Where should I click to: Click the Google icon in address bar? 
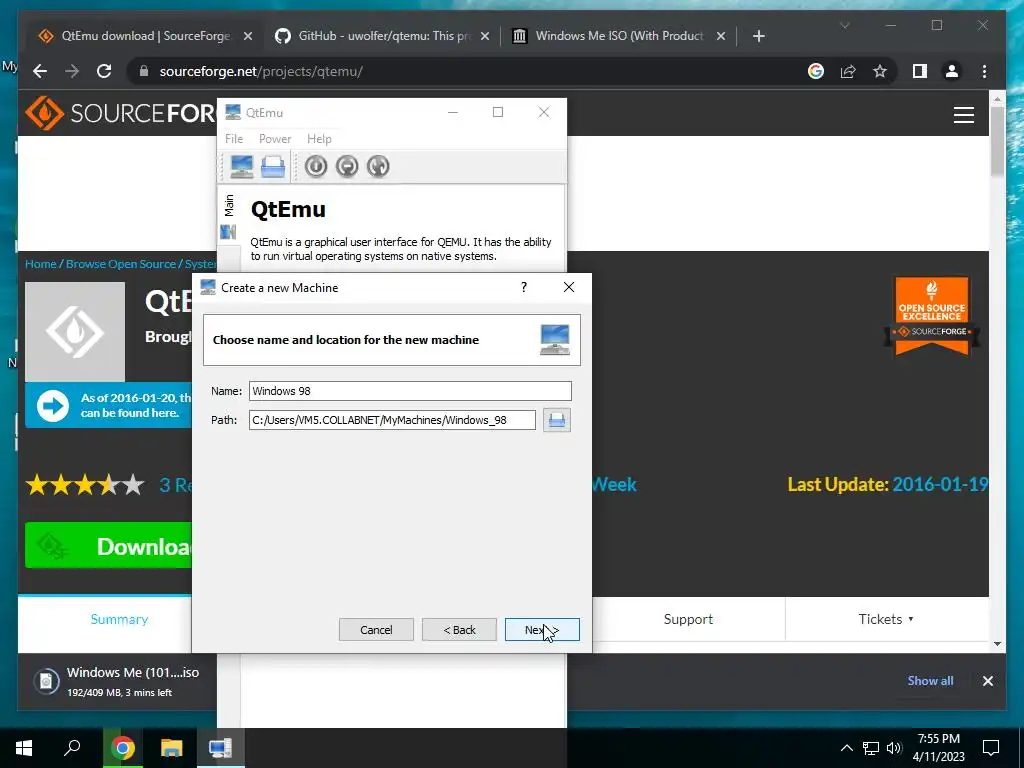coord(816,71)
